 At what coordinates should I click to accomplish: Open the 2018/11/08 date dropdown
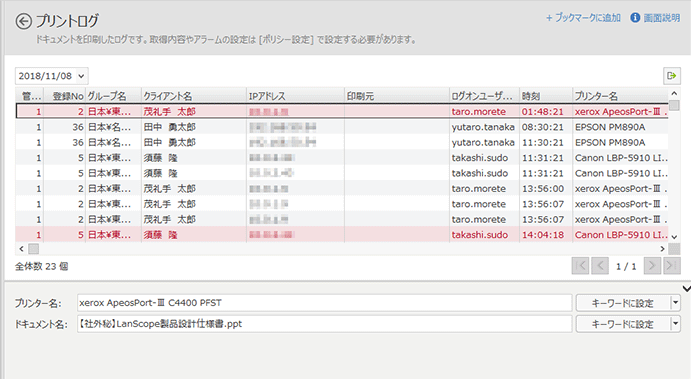click(52, 76)
